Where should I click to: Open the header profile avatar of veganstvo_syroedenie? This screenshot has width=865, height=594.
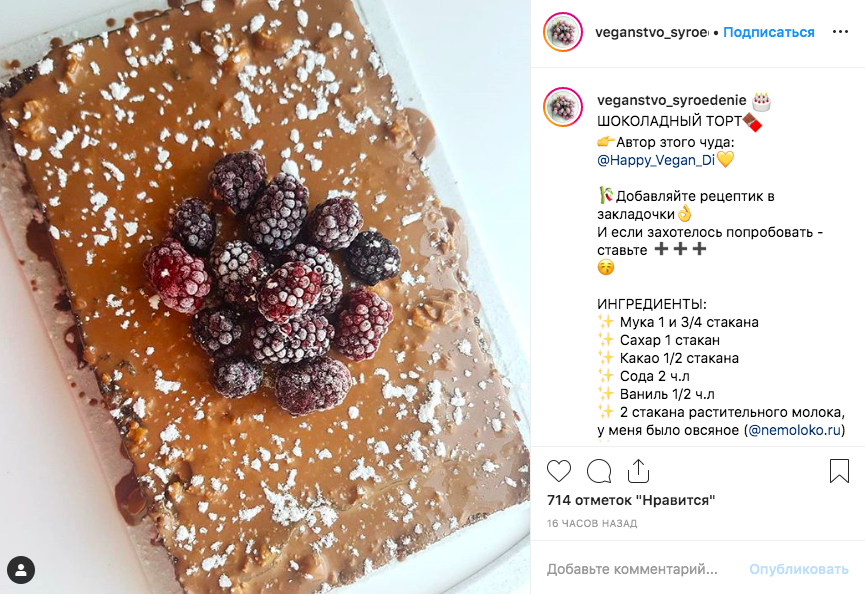(563, 32)
